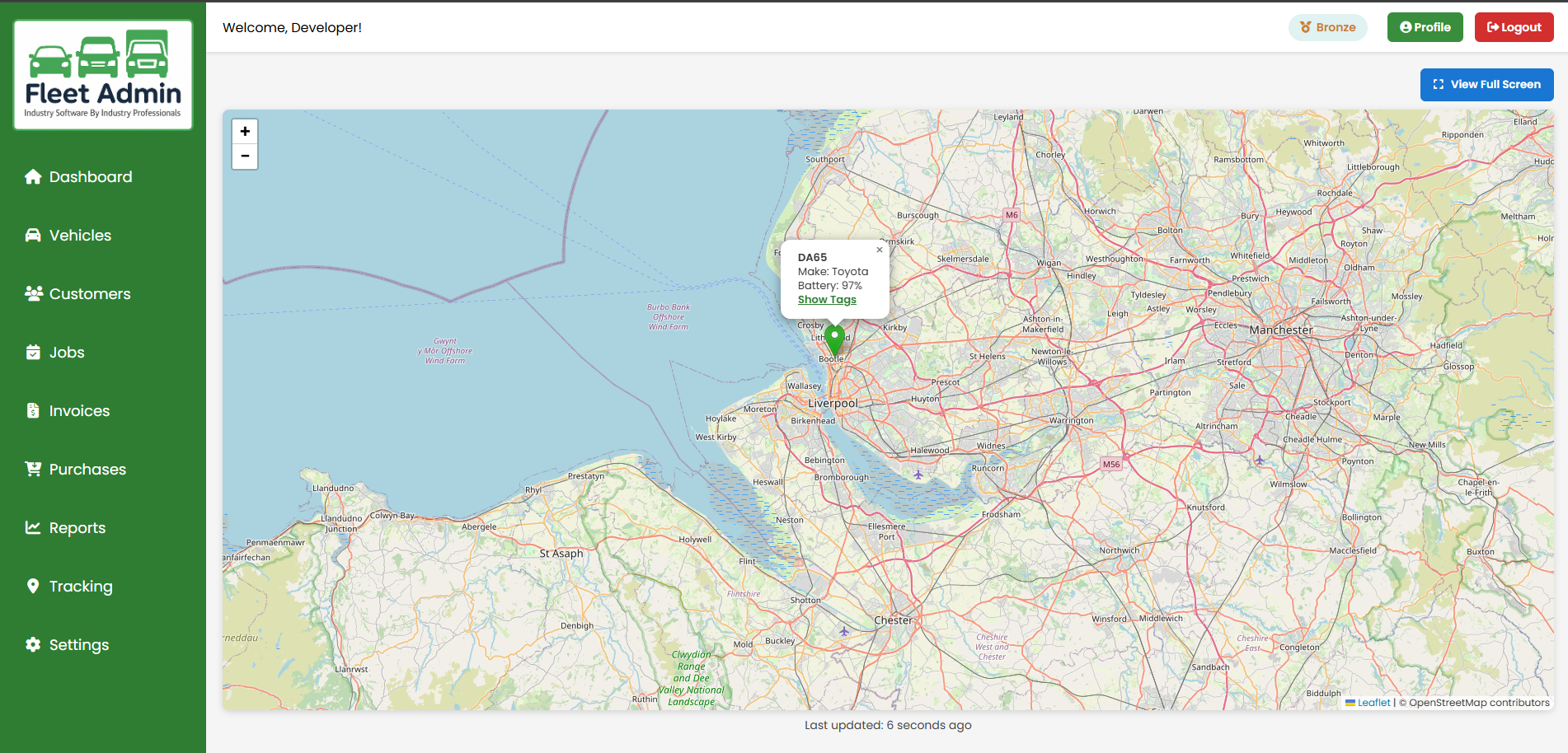Click the Rochdale map label
Image resolution: width=1568 pixels, height=753 pixels.
point(1334,193)
